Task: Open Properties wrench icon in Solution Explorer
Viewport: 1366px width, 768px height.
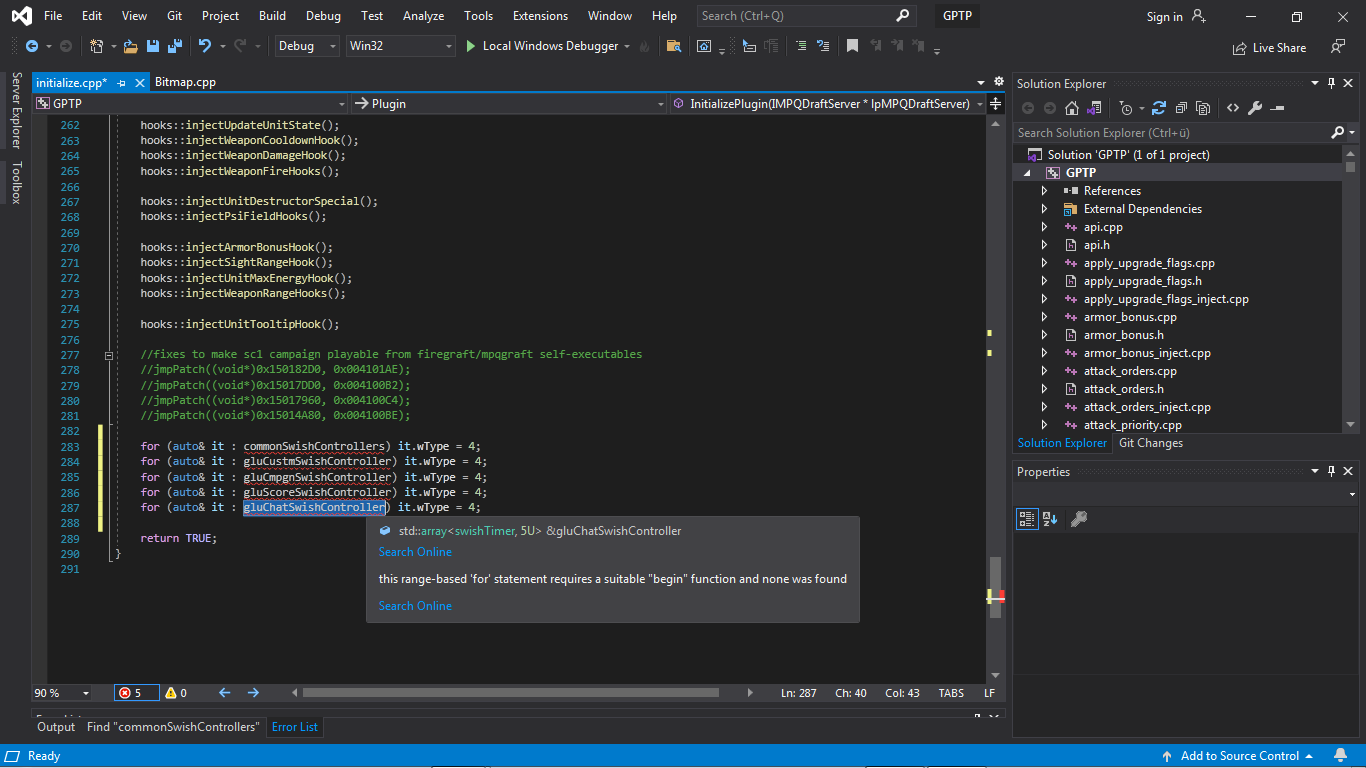Action: pos(1255,108)
